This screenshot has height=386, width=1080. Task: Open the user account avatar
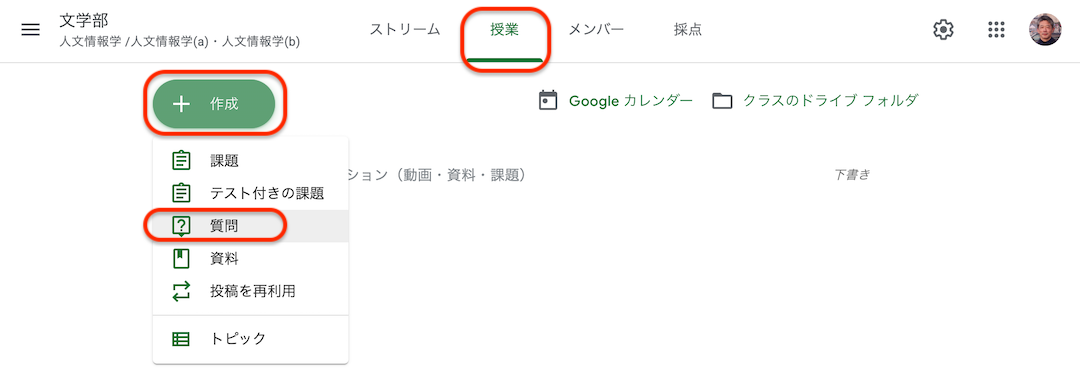[x=1045, y=30]
